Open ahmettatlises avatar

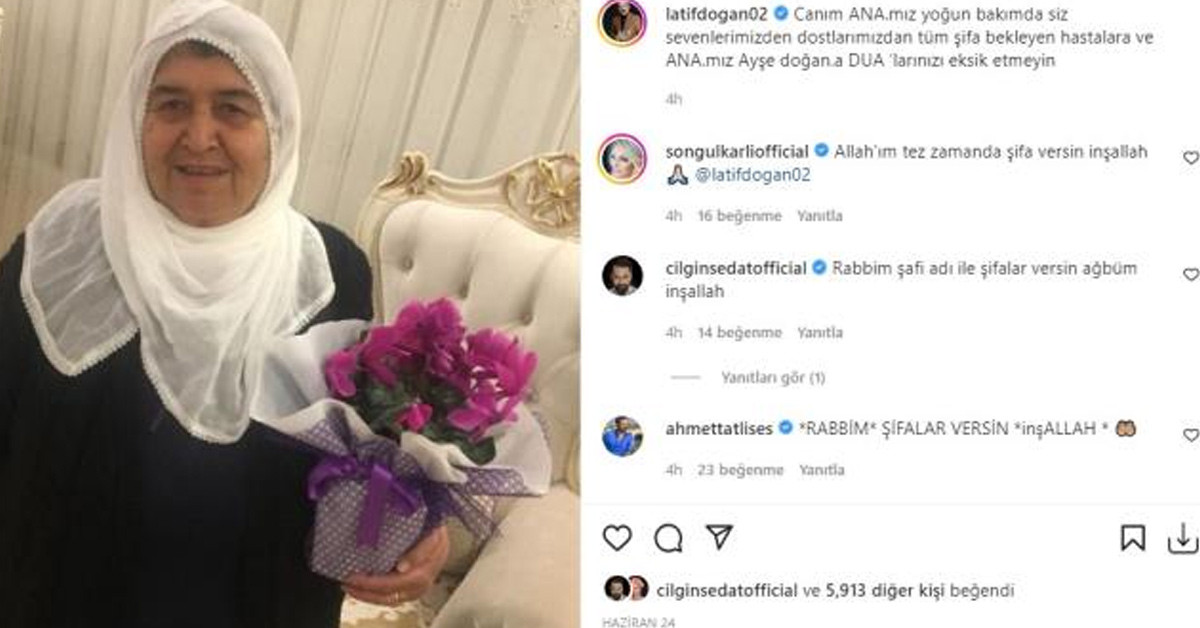pyautogui.click(x=622, y=436)
